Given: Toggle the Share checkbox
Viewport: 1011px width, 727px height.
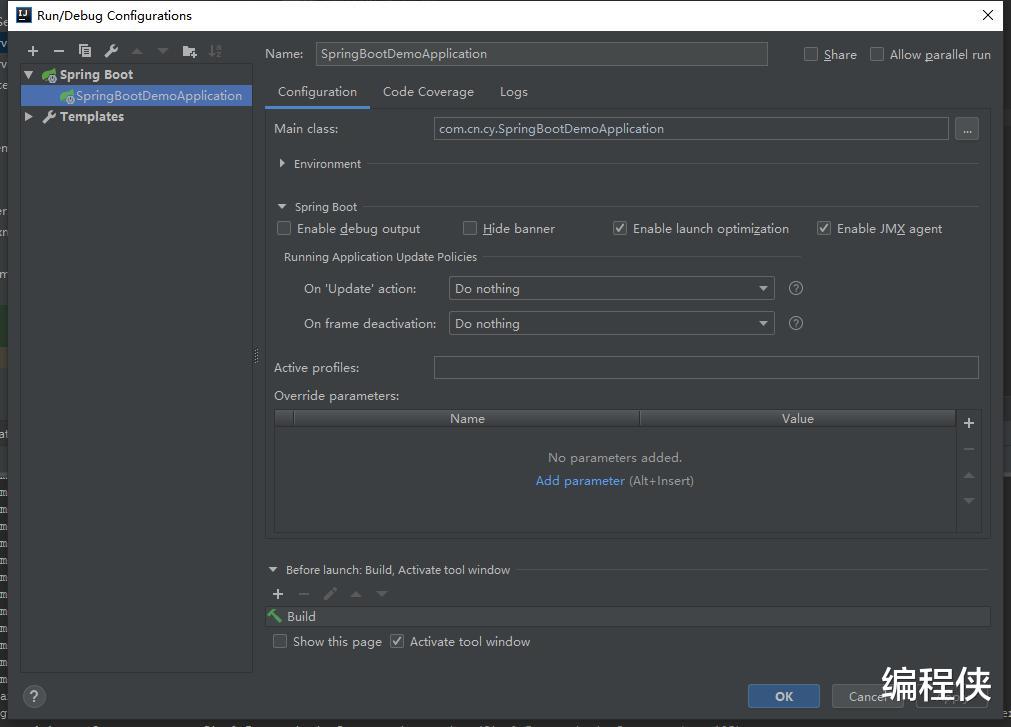Looking at the screenshot, I should pyautogui.click(x=810, y=54).
